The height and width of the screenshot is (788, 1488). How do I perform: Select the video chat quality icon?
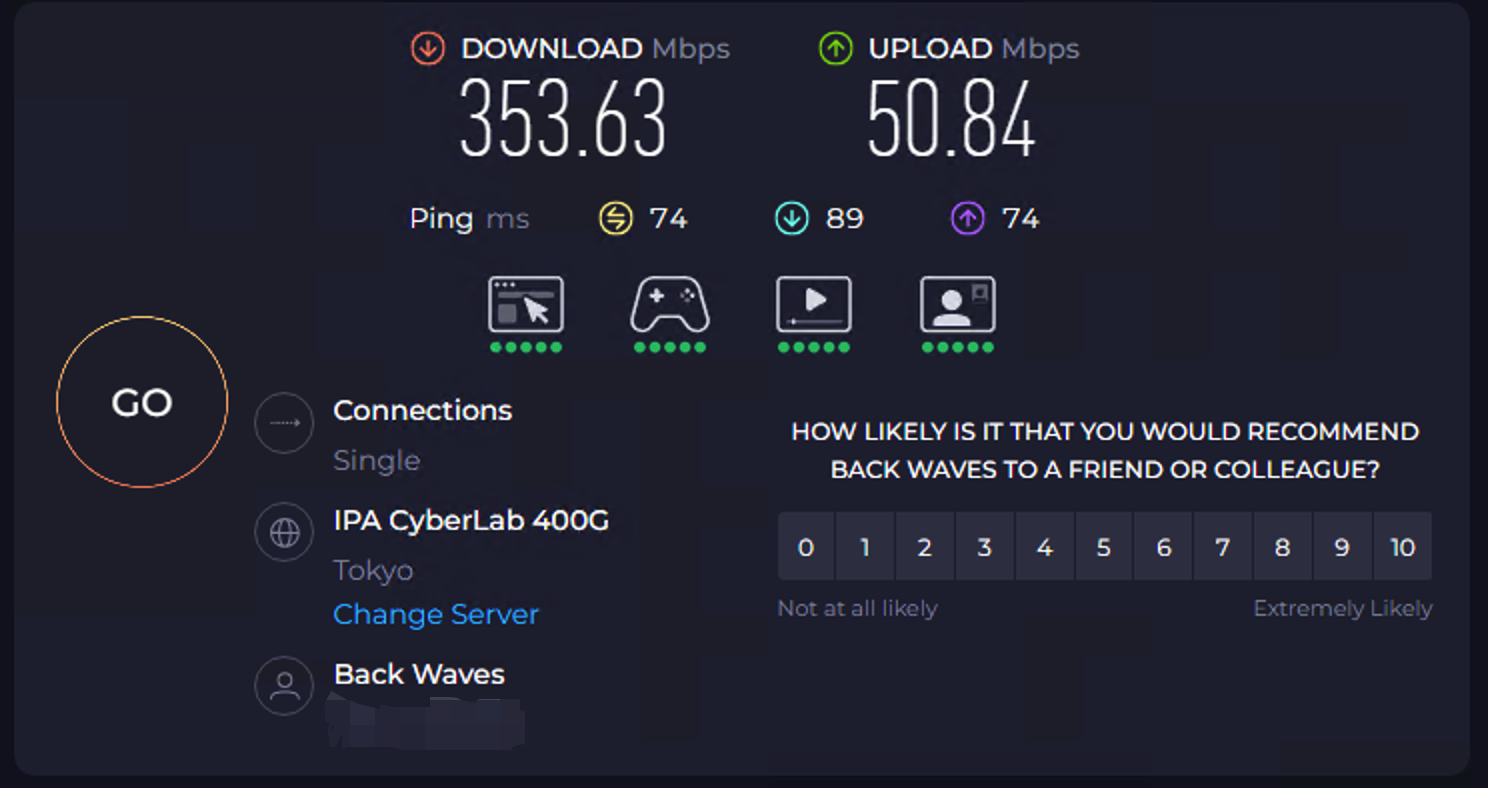point(958,305)
